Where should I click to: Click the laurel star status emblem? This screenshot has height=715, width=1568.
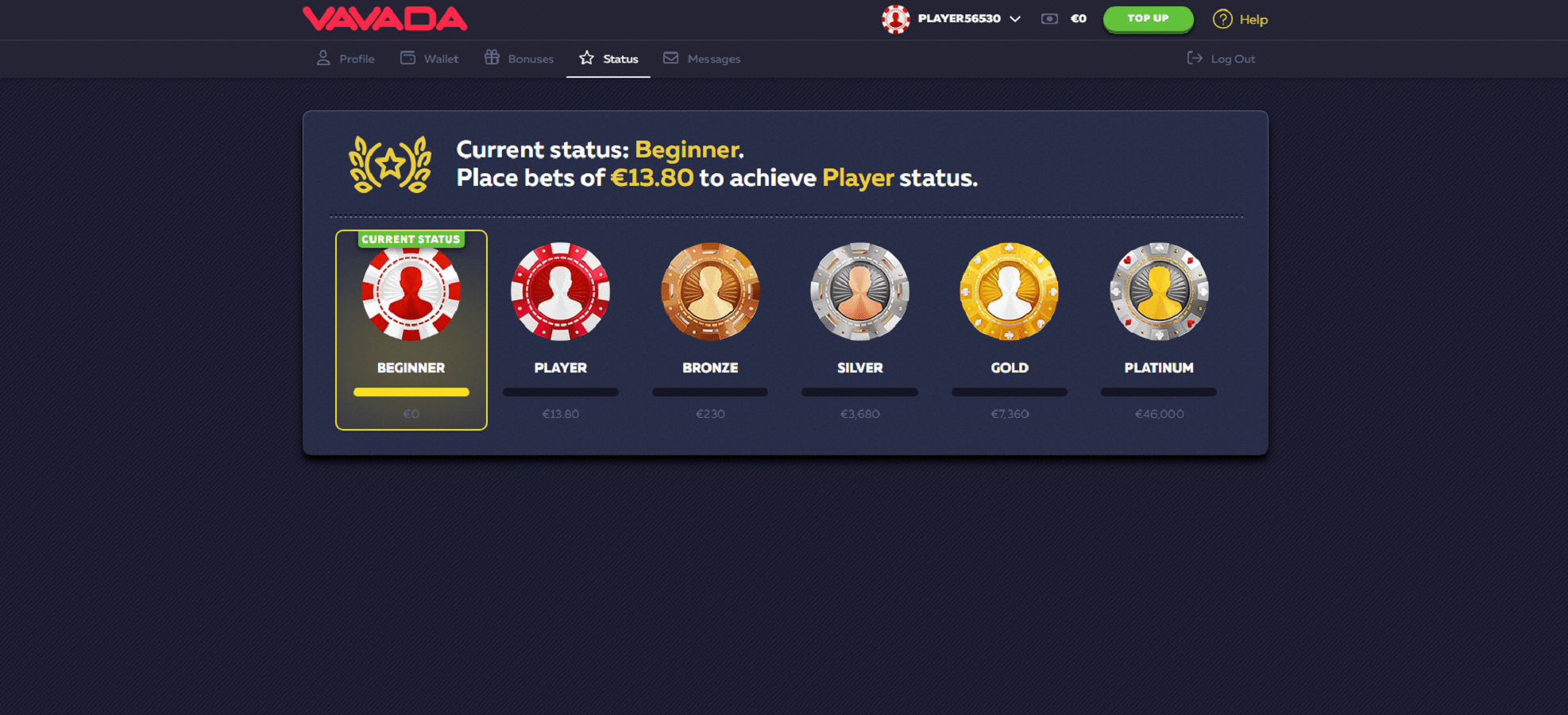(x=390, y=164)
